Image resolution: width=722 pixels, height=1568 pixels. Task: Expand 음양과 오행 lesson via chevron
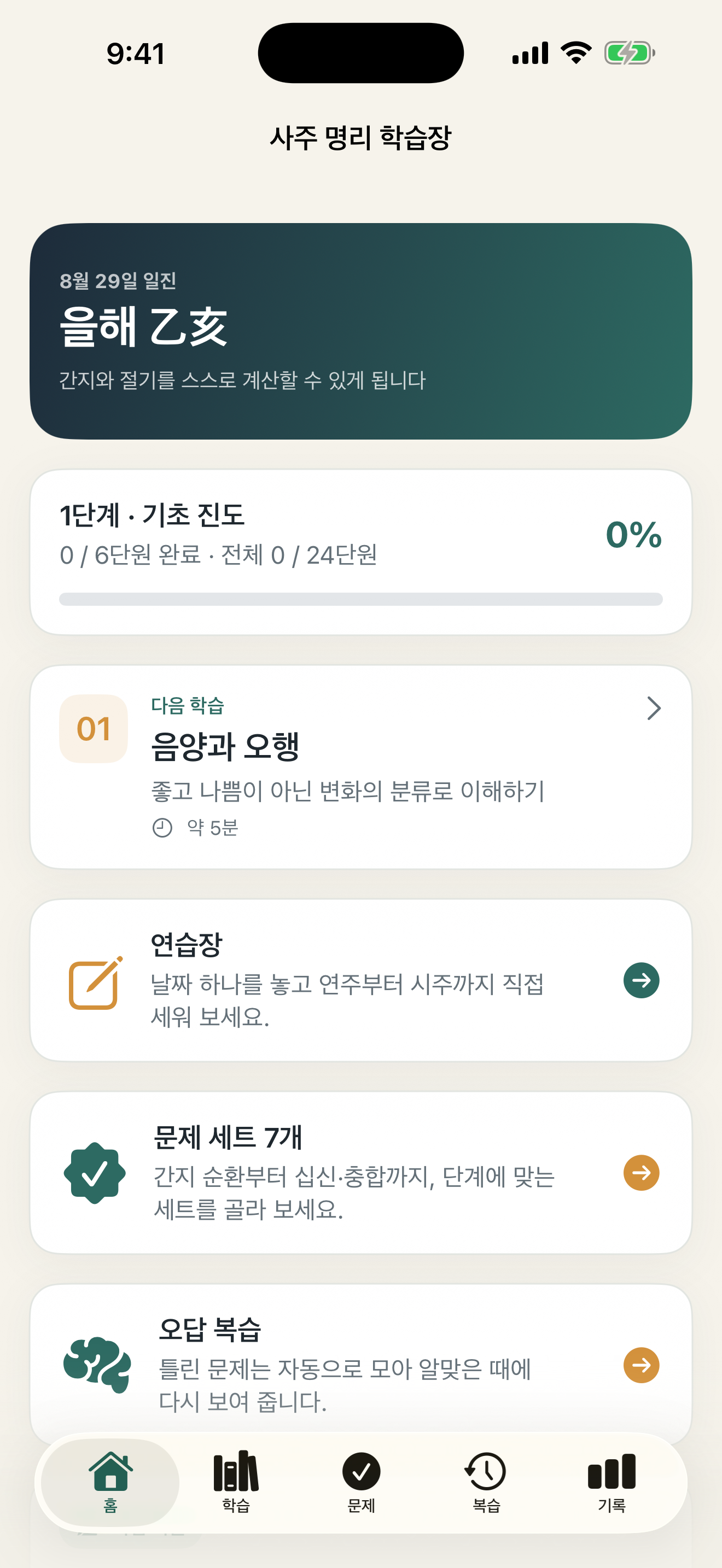pos(653,708)
